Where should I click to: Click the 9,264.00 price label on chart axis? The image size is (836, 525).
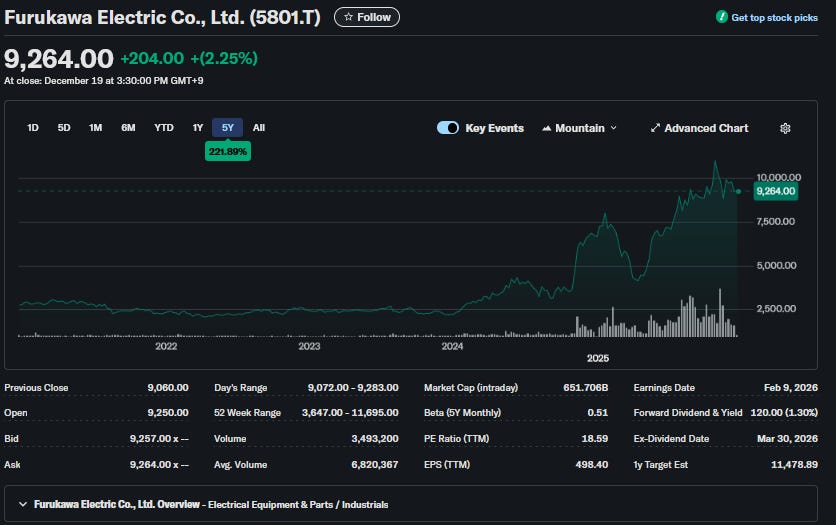click(776, 191)
